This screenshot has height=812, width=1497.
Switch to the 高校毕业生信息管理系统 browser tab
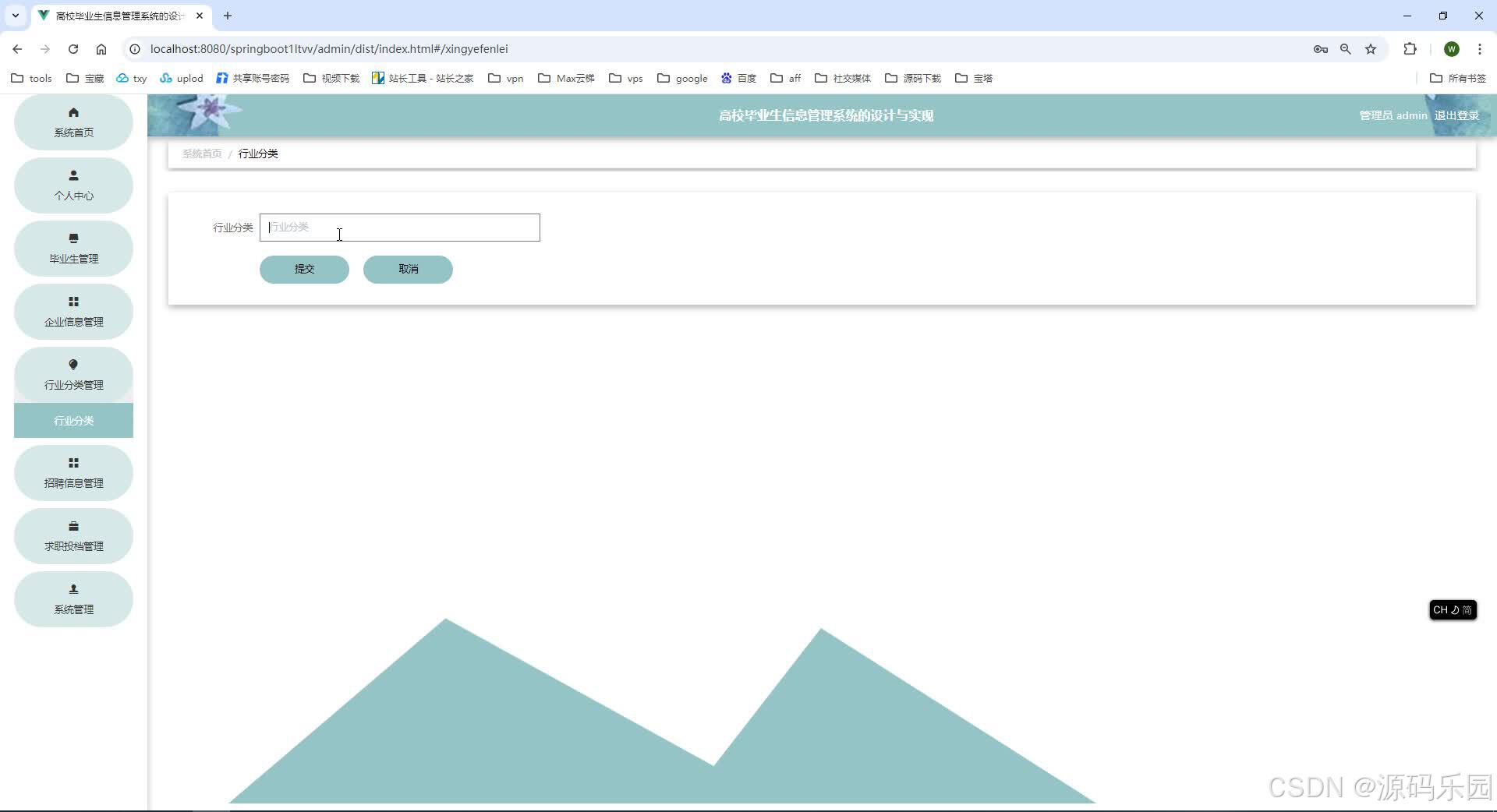point(117,16)
